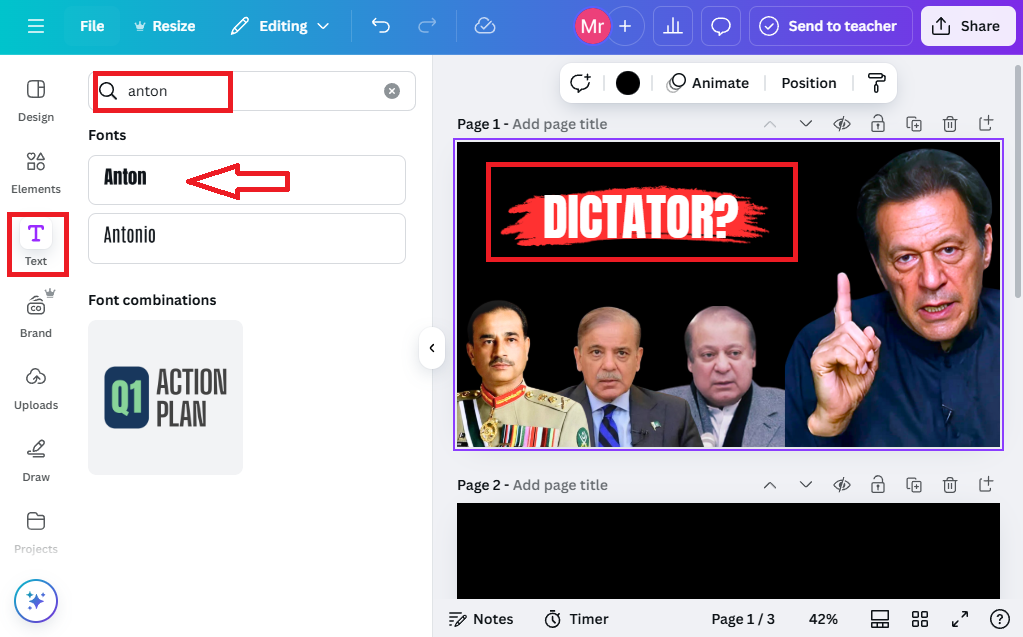This screenshot has height=637, width=1023.
Task: Open the Position panel
Action: click(808, 83)
